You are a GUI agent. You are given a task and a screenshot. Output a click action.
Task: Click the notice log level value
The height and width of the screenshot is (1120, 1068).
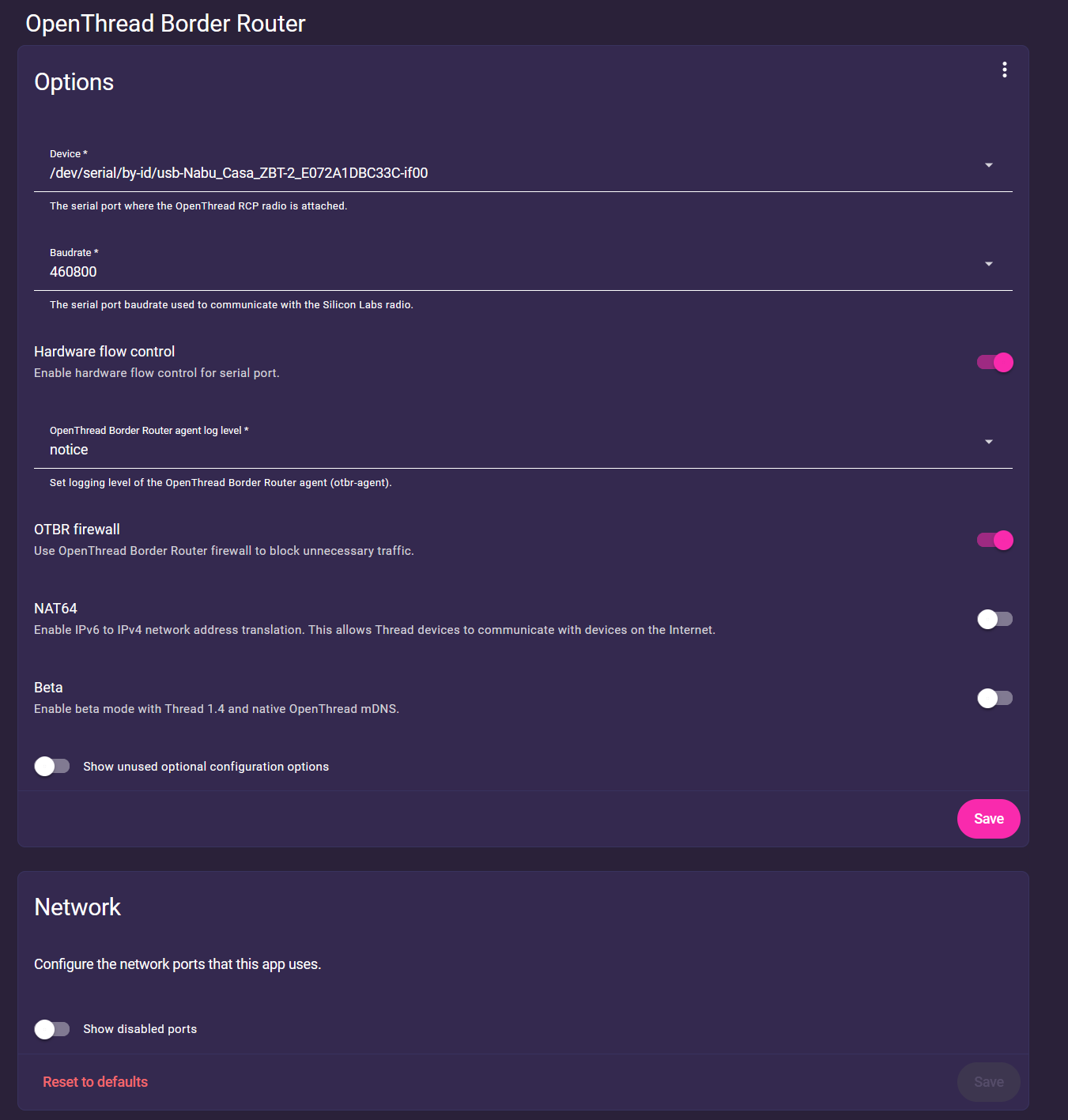(69, 450)
